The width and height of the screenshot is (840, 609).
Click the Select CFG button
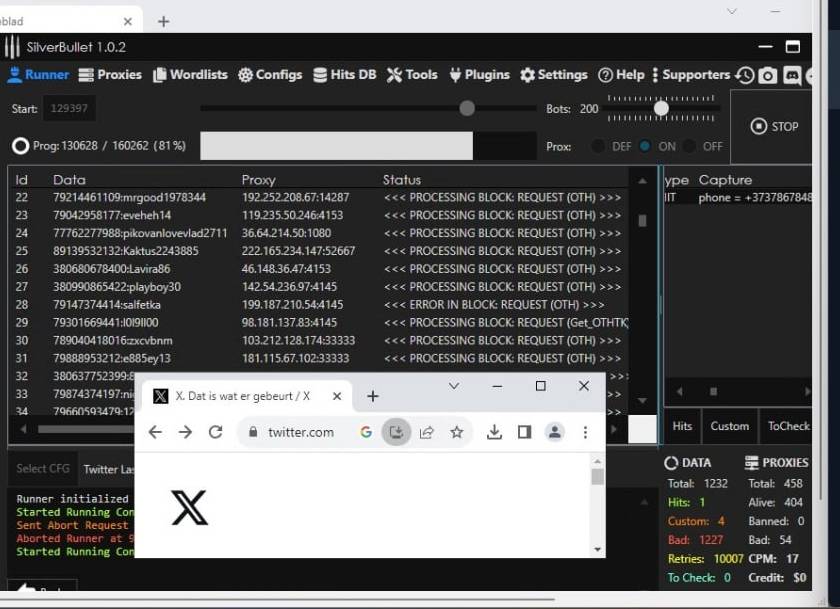(43, 469)
